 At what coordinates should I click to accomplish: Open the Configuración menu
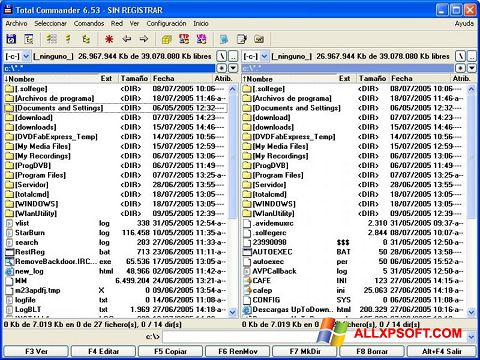(x=166, y=23)
